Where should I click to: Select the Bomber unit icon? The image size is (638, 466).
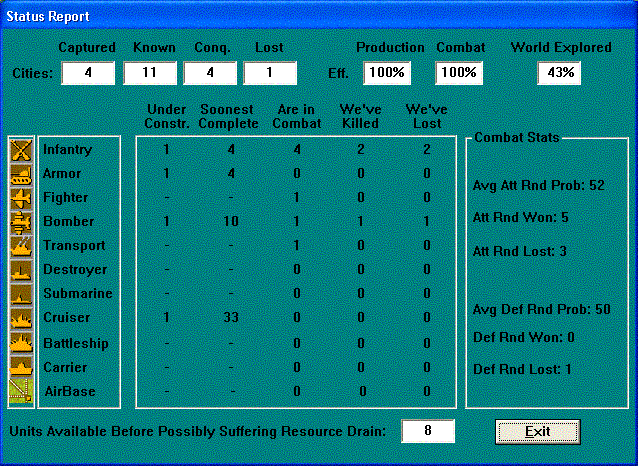point(21,222)
